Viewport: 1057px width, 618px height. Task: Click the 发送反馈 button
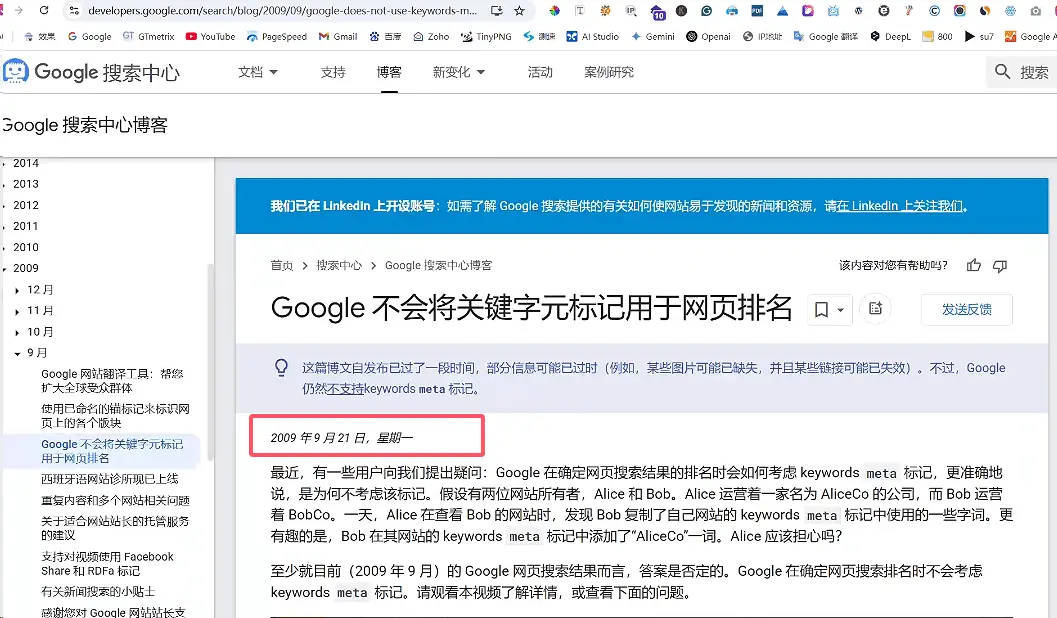click(x=966, y=309)
